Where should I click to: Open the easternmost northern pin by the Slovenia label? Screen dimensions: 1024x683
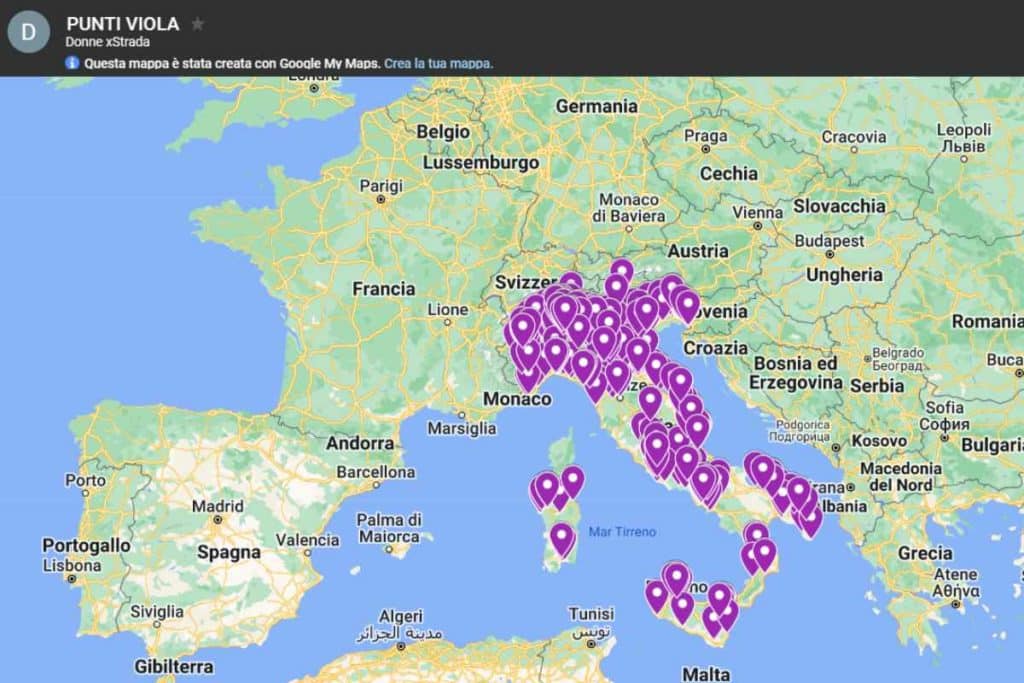[x=687, y=307]
